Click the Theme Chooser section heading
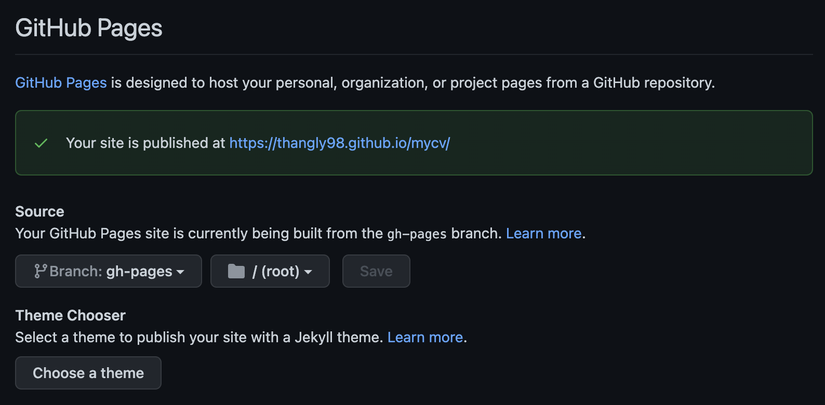 tap(70, 316)
